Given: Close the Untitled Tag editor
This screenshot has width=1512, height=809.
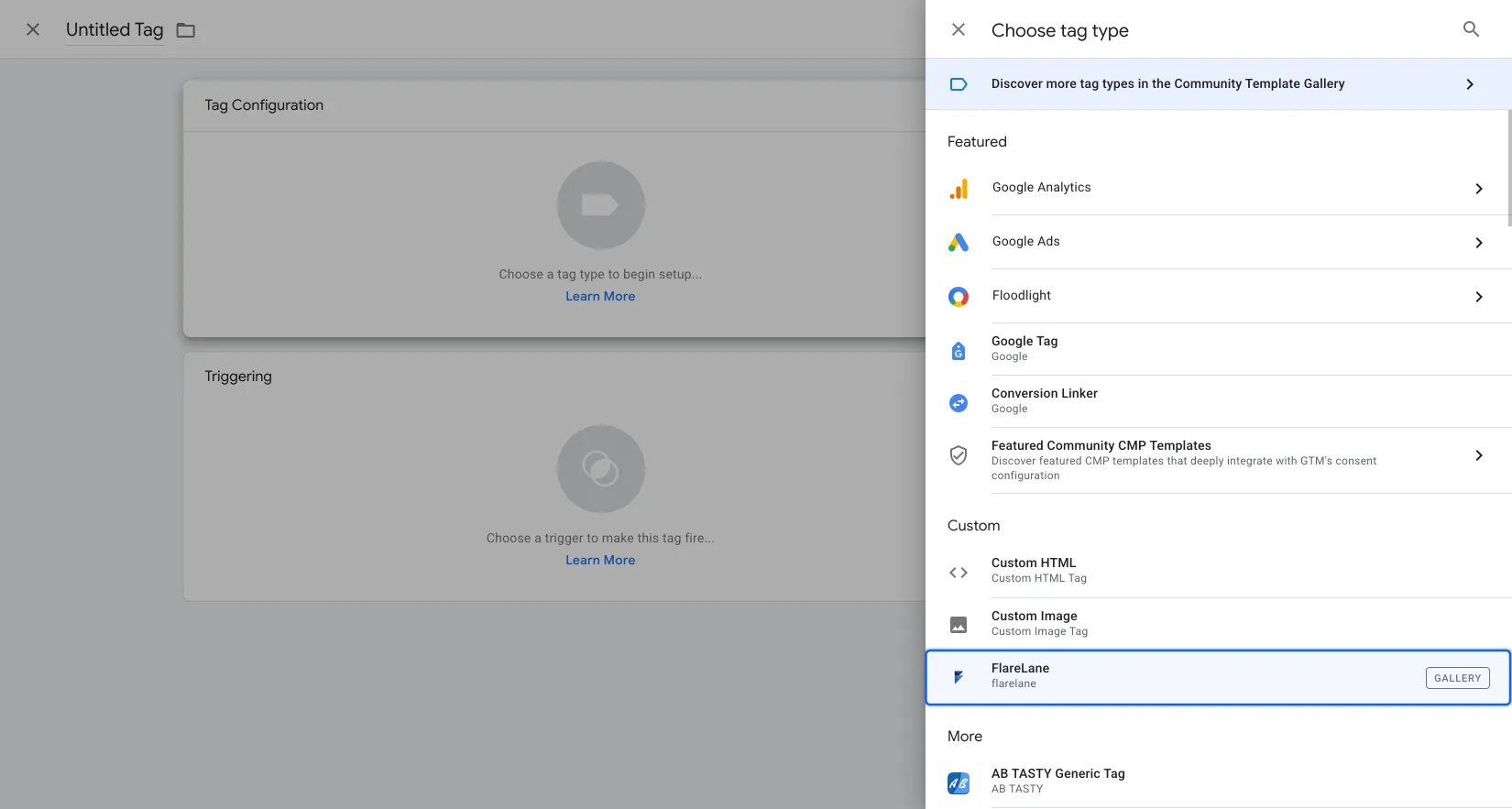Looking at the screenshot, I should click(33, 29).
